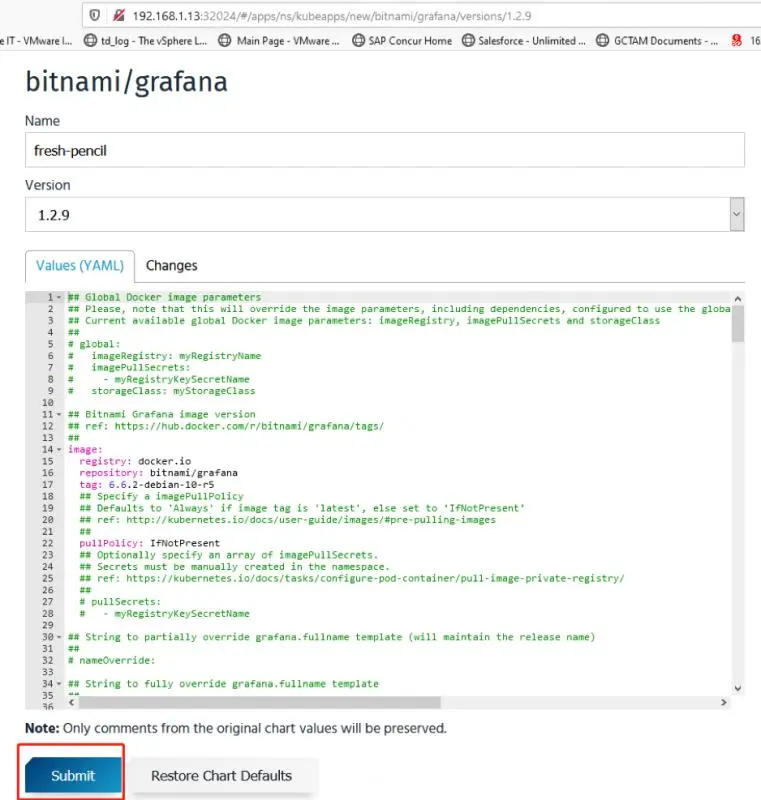Collapse the fold arrow at line 1
This screenshot has height=800, width=761.
[59, 297]
